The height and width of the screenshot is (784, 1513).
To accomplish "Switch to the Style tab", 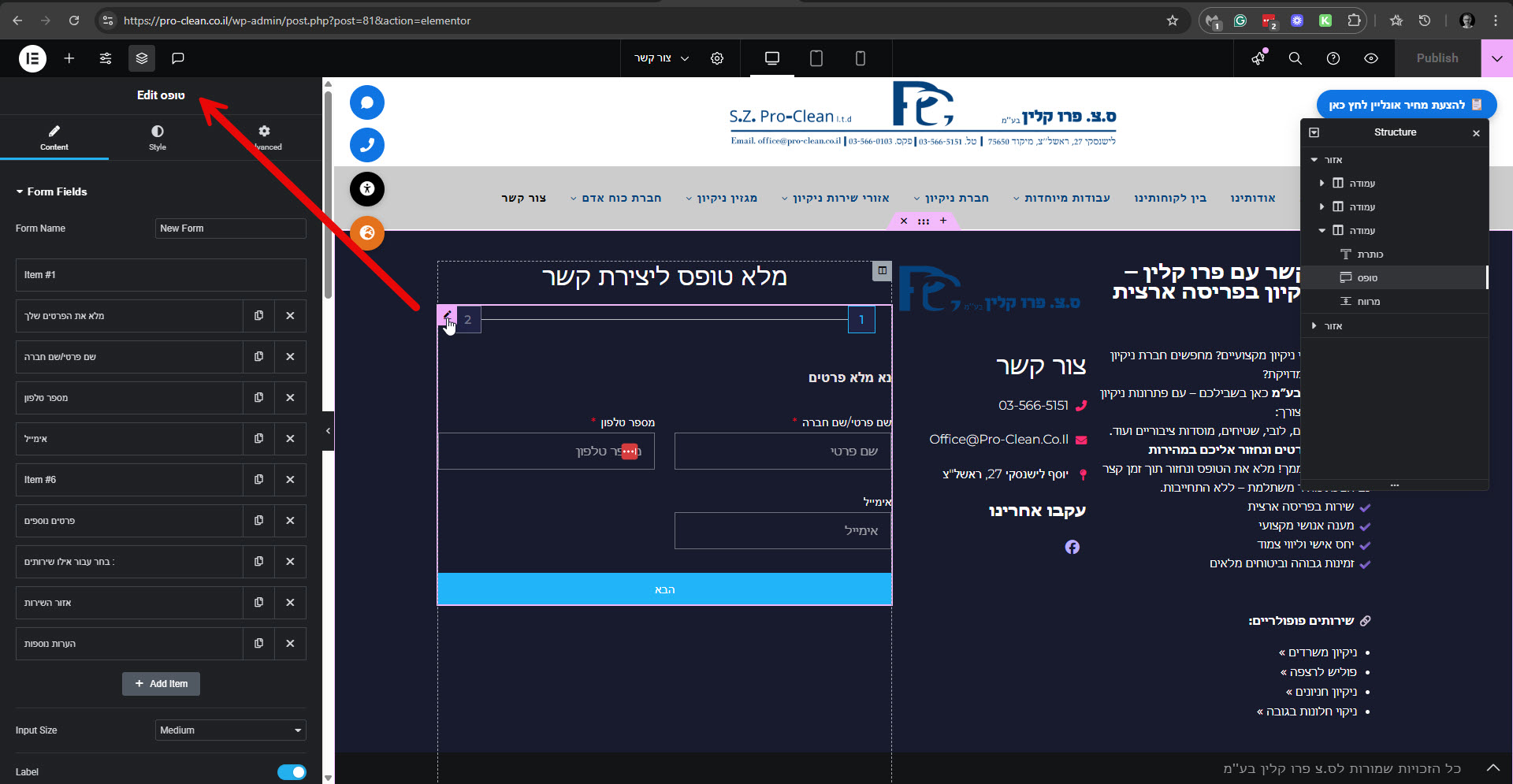I will click(x=158, y=137).
